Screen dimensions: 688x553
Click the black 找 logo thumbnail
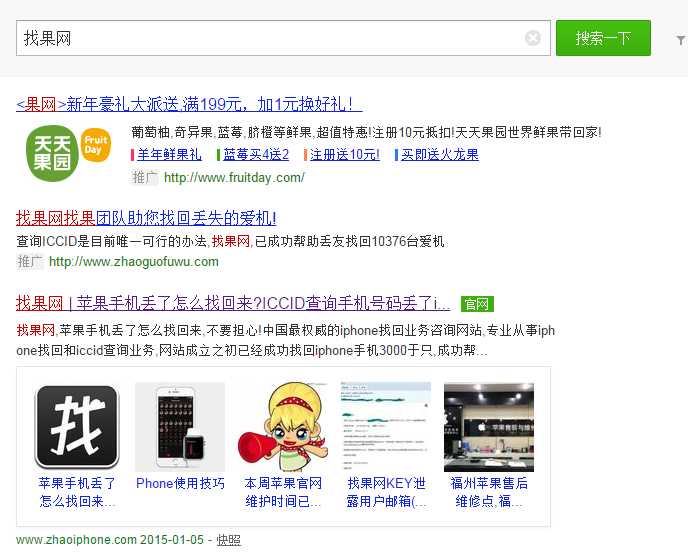[x=77, y=427]
